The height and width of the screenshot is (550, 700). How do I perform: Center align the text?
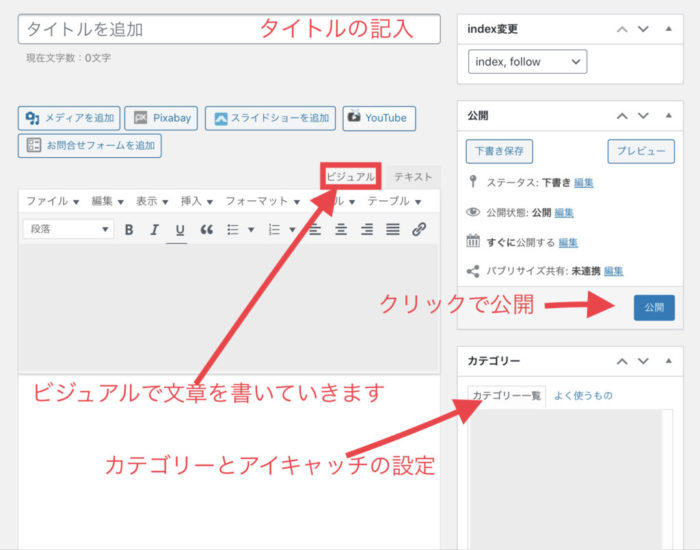pyautogui.click(x=341, y=229)
